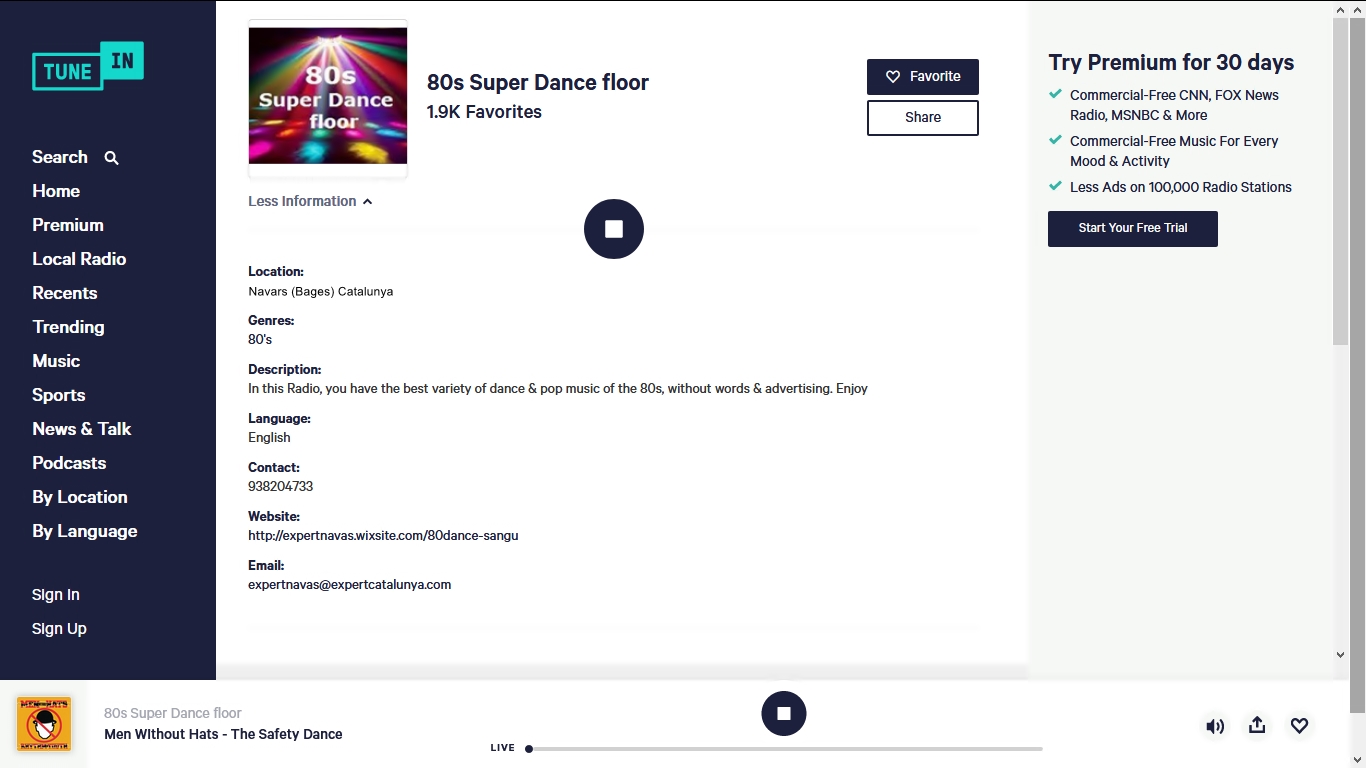Open the Search icon in sidebar
This screenshot has width=1366, height=768.
(109, 158)
